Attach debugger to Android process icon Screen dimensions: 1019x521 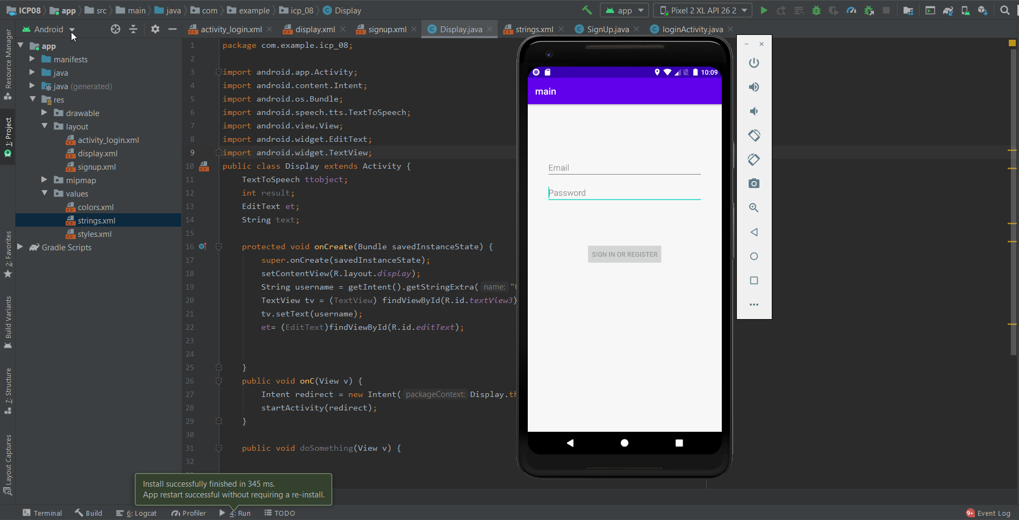point(869,10)
